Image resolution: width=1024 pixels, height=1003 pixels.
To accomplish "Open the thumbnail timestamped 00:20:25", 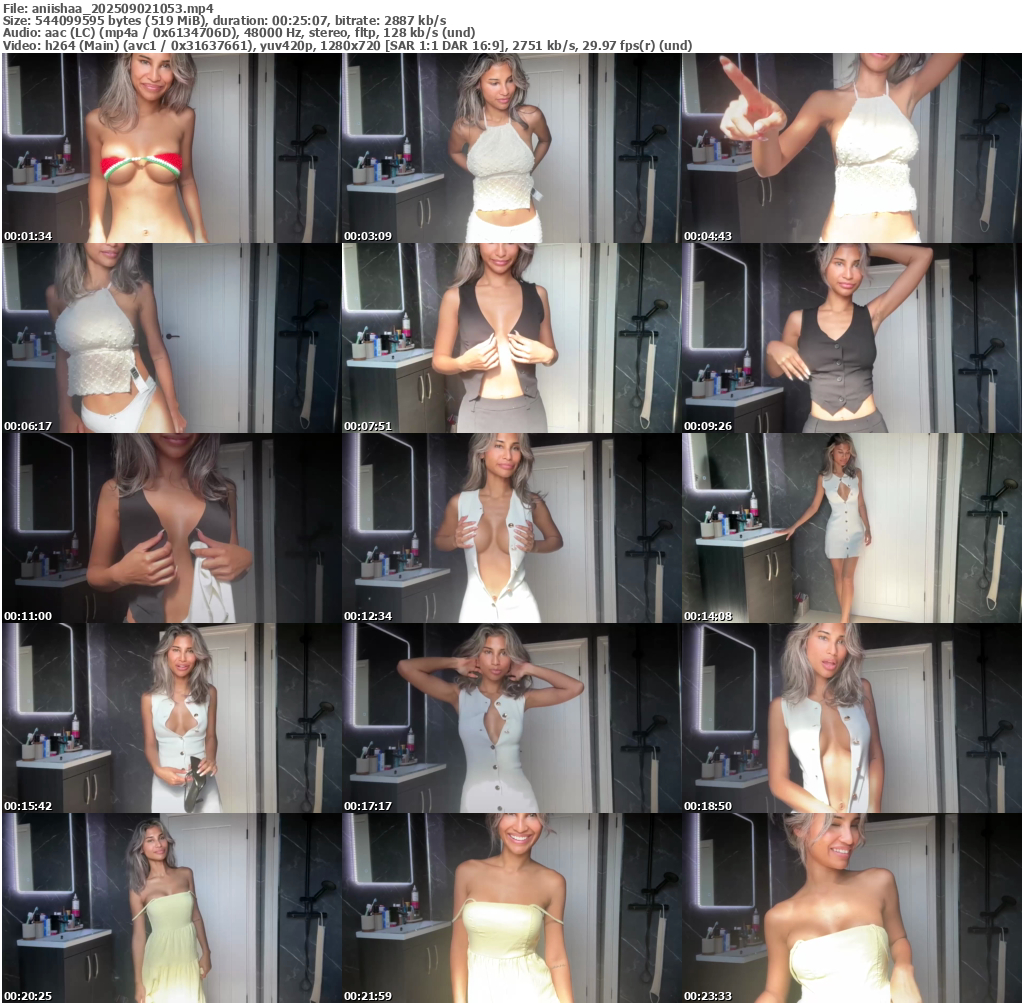I will (x=171, y=908).
